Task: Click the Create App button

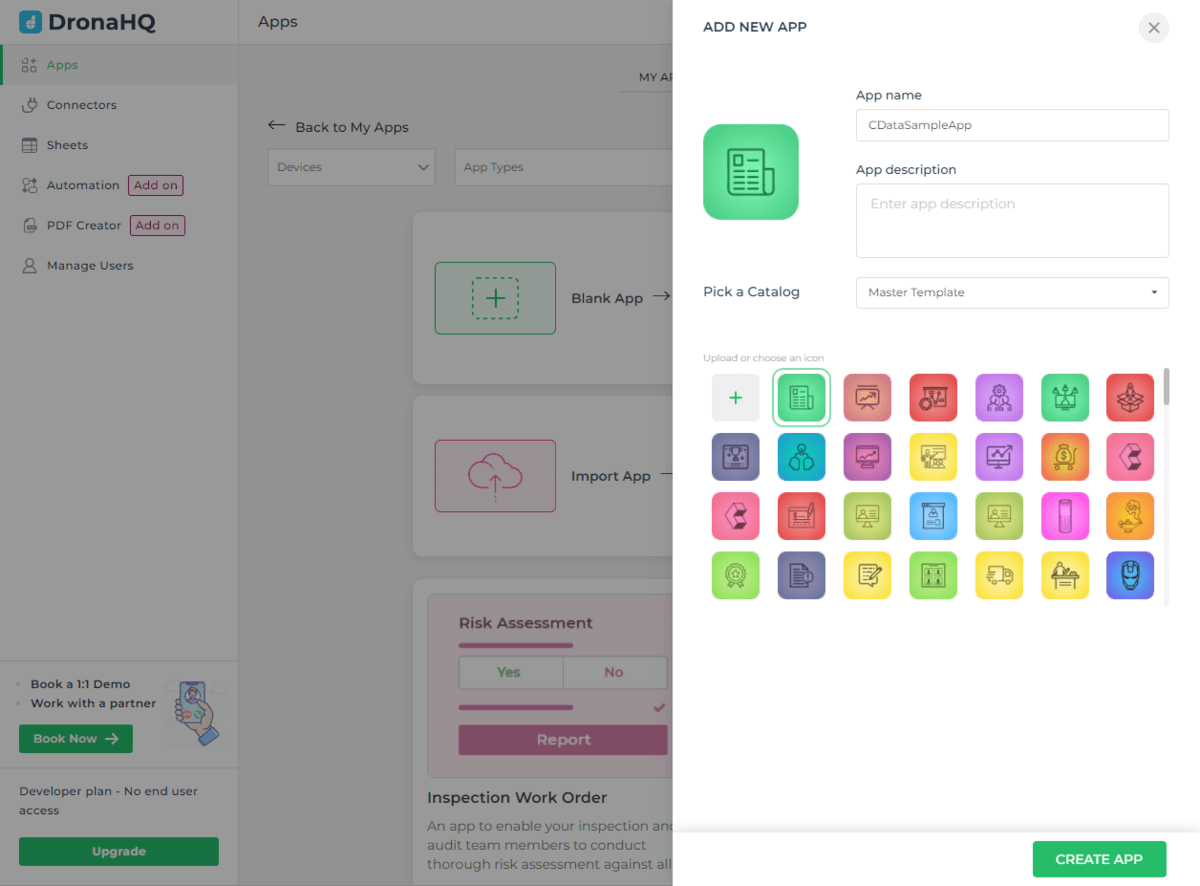Action: (x=1098, y=859)
